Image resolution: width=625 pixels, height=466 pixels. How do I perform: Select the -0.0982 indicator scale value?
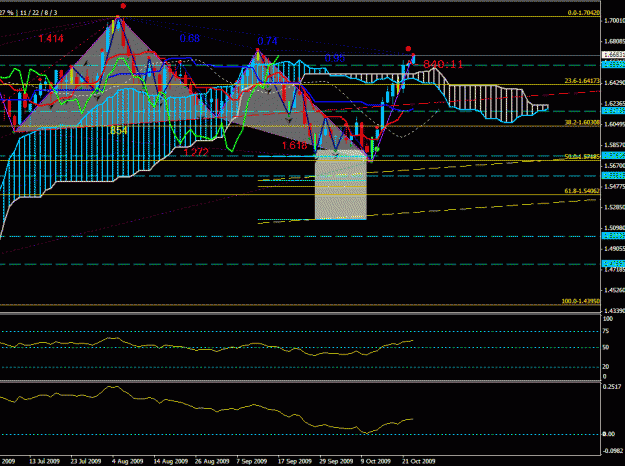tap(613, 451)
